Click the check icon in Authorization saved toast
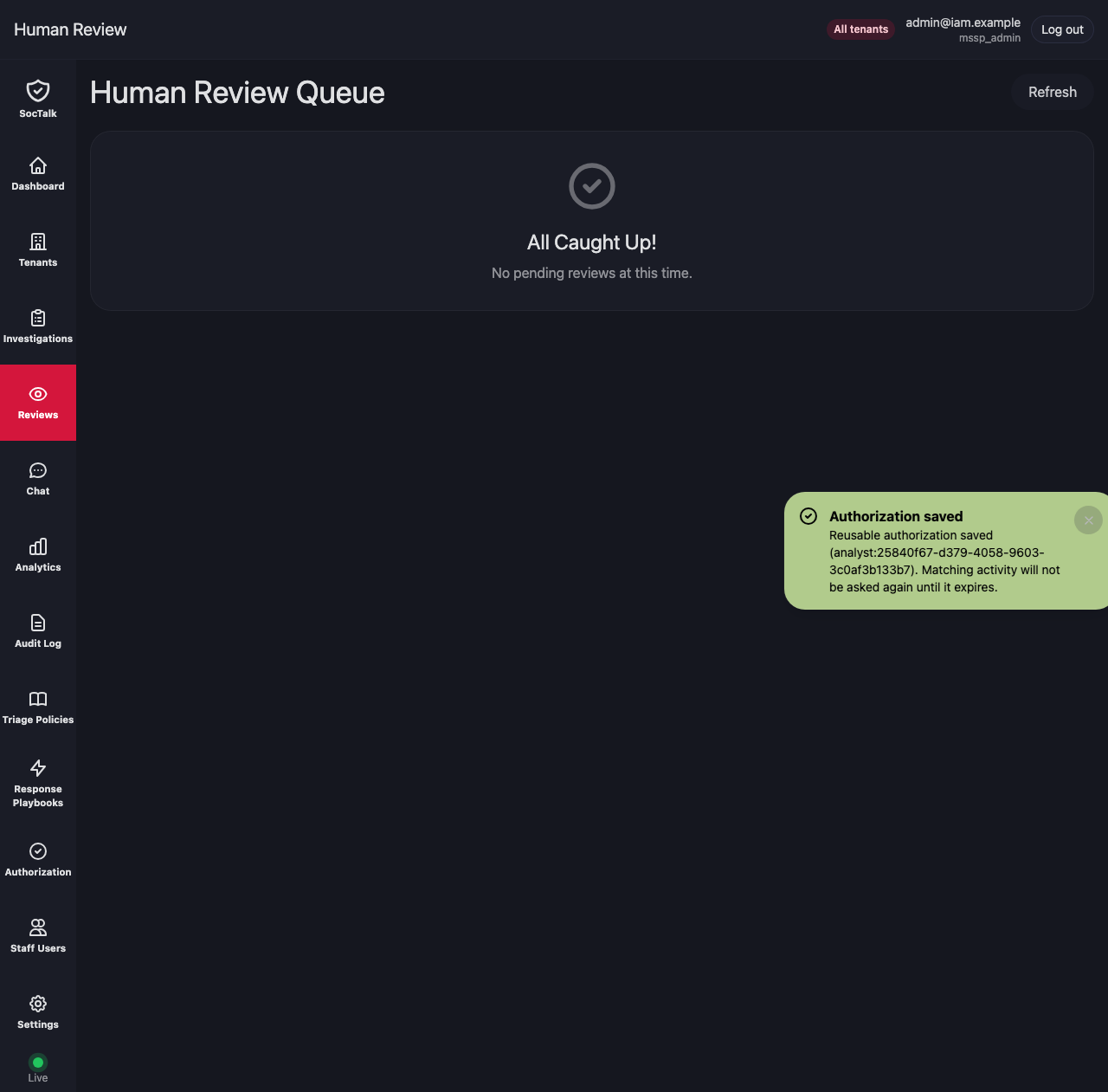Screen dimensions: 1108x1092 click(x=808, y=516)
